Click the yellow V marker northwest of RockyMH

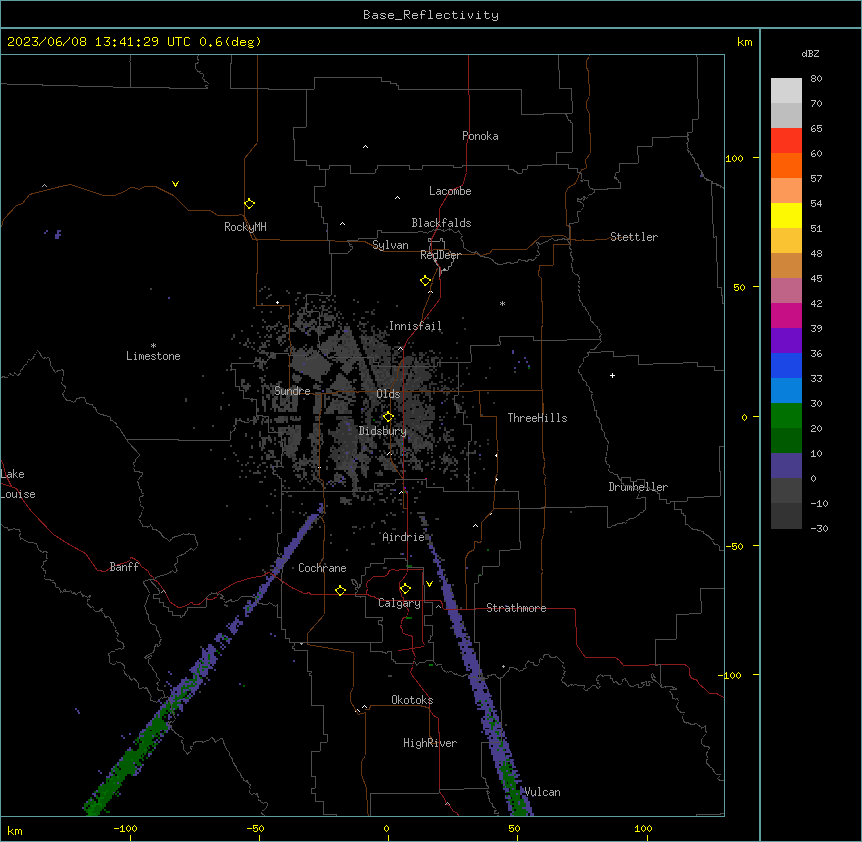175,184
